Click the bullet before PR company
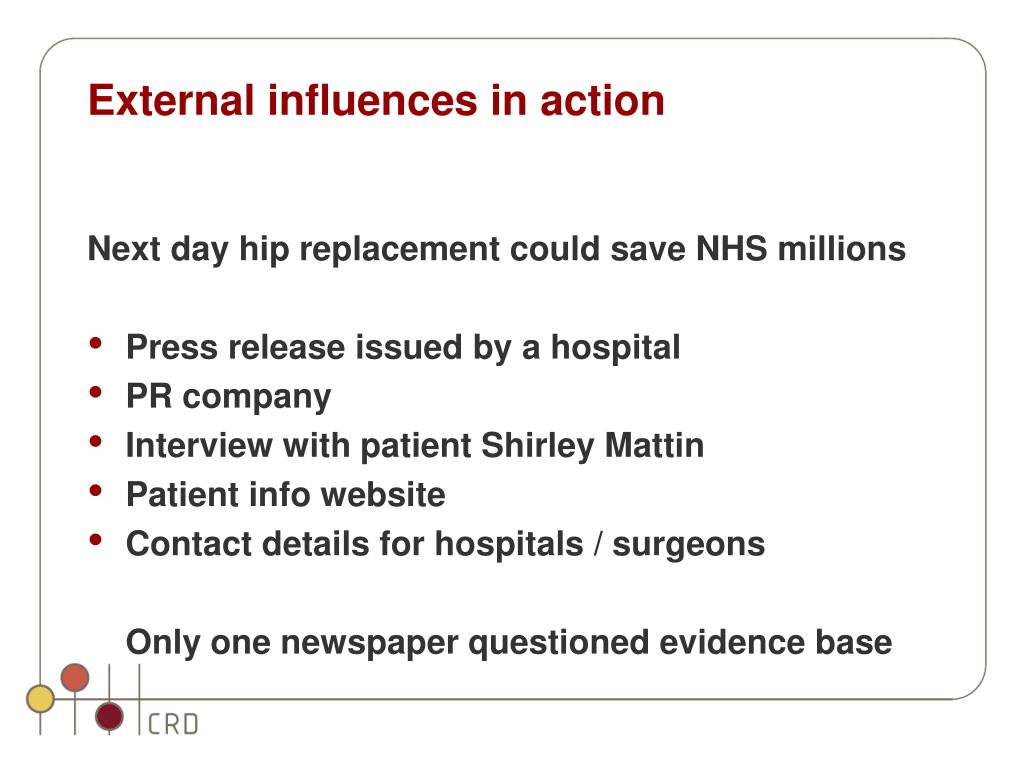The width and height of the screenshot is (1024, 768). (96, 392)
